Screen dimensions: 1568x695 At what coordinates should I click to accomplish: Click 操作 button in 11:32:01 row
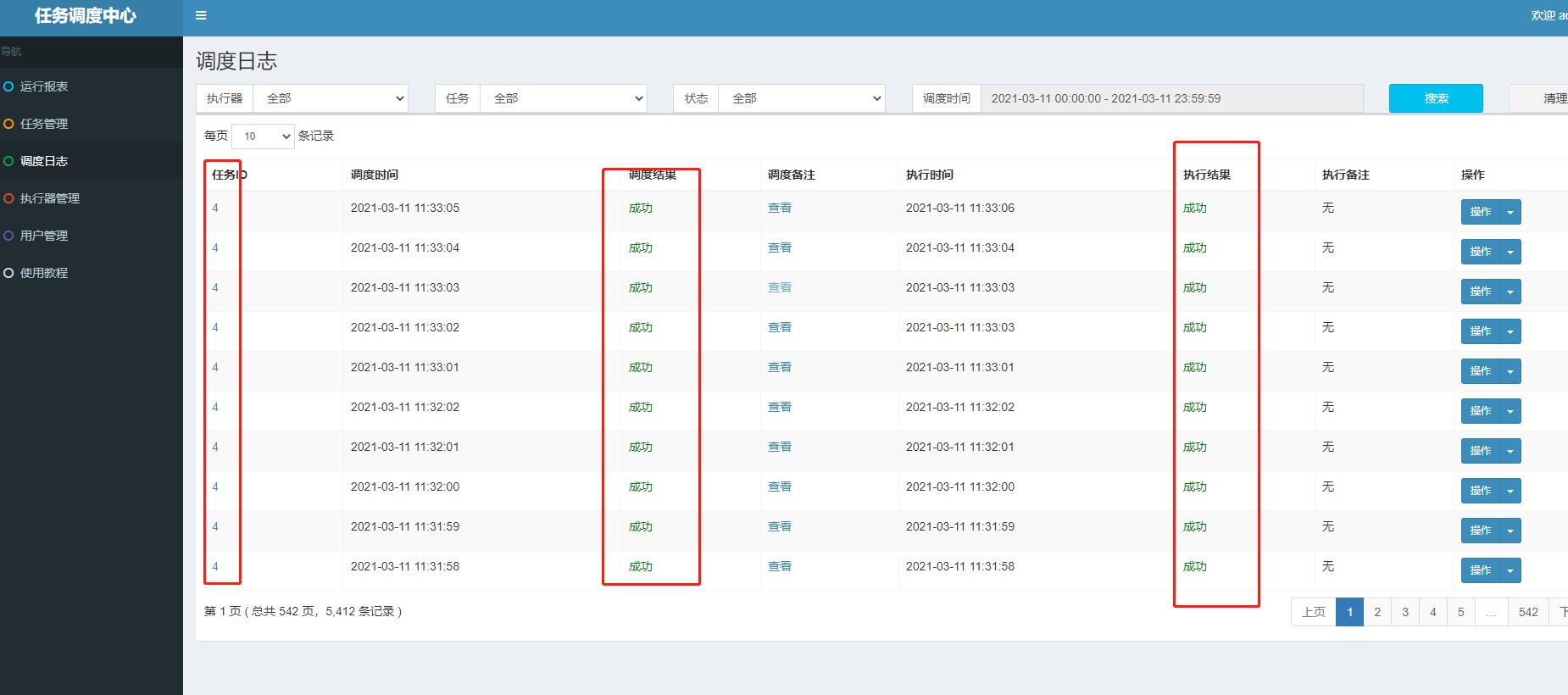pos(1480,451)
